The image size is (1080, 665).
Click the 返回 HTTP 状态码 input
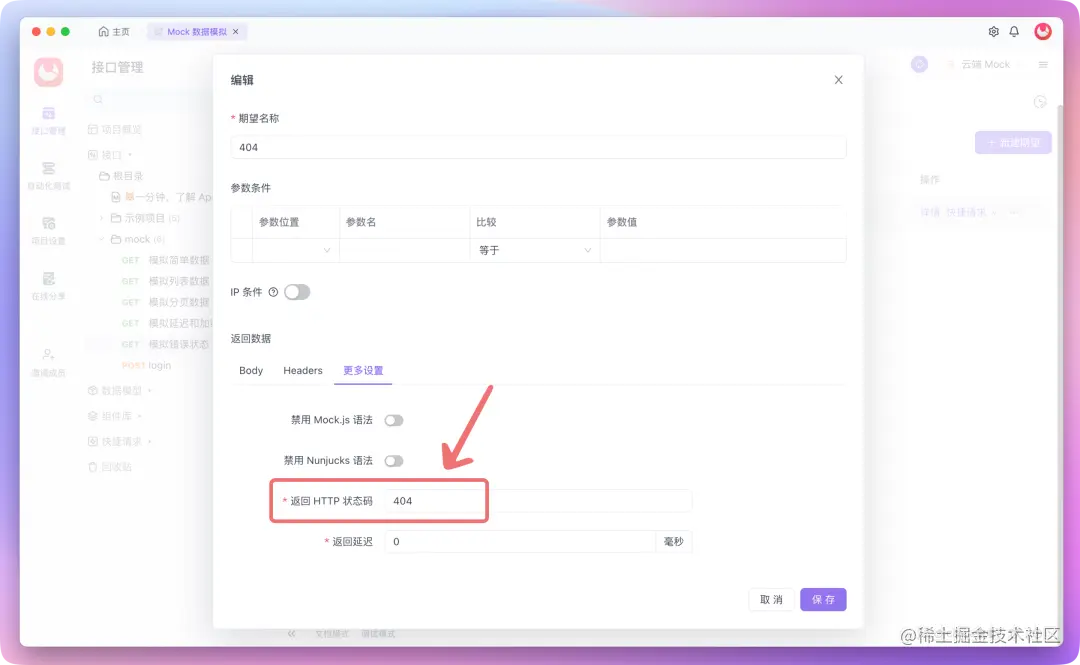click(x=538, y=501)
